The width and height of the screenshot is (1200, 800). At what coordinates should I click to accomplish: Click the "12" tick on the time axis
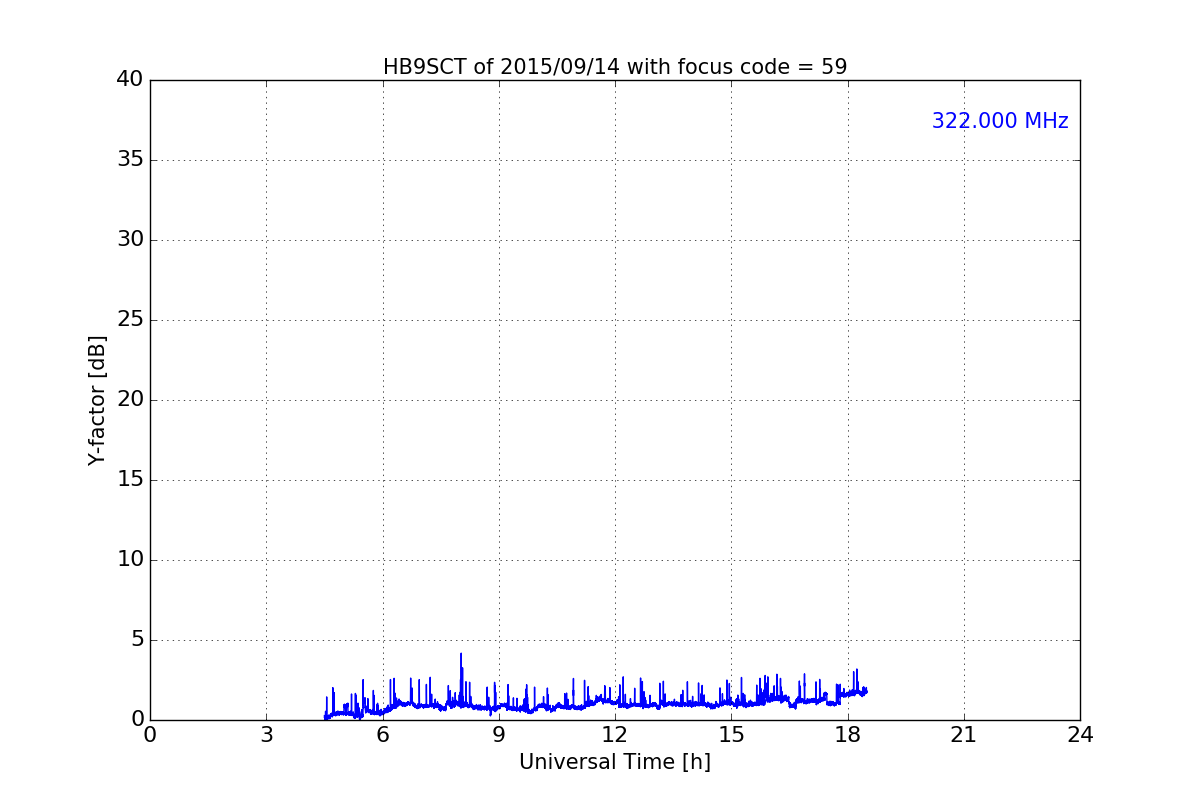click(x=615, y=735)
